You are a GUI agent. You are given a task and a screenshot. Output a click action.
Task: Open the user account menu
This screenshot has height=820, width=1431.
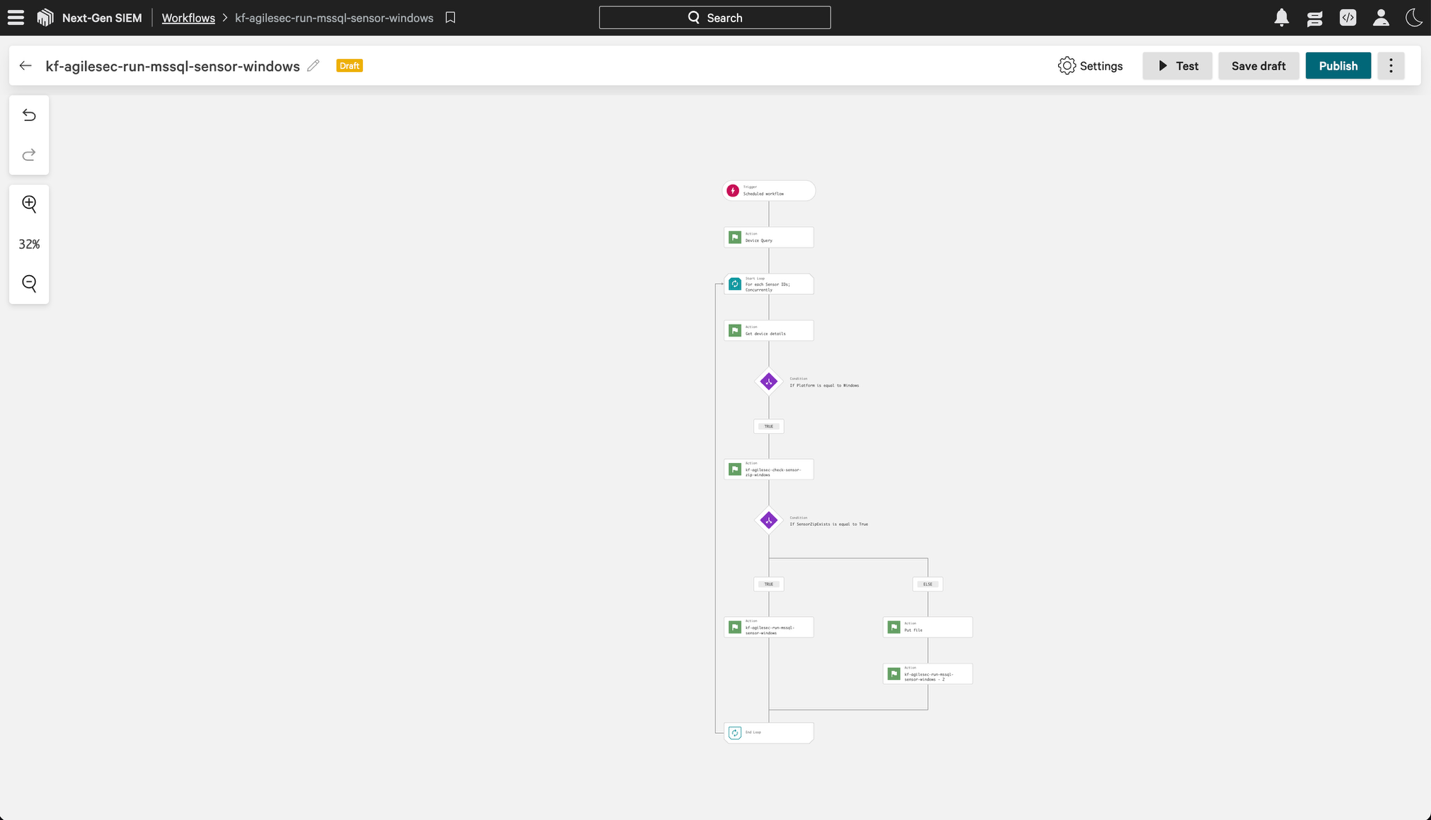(1380, 17)
